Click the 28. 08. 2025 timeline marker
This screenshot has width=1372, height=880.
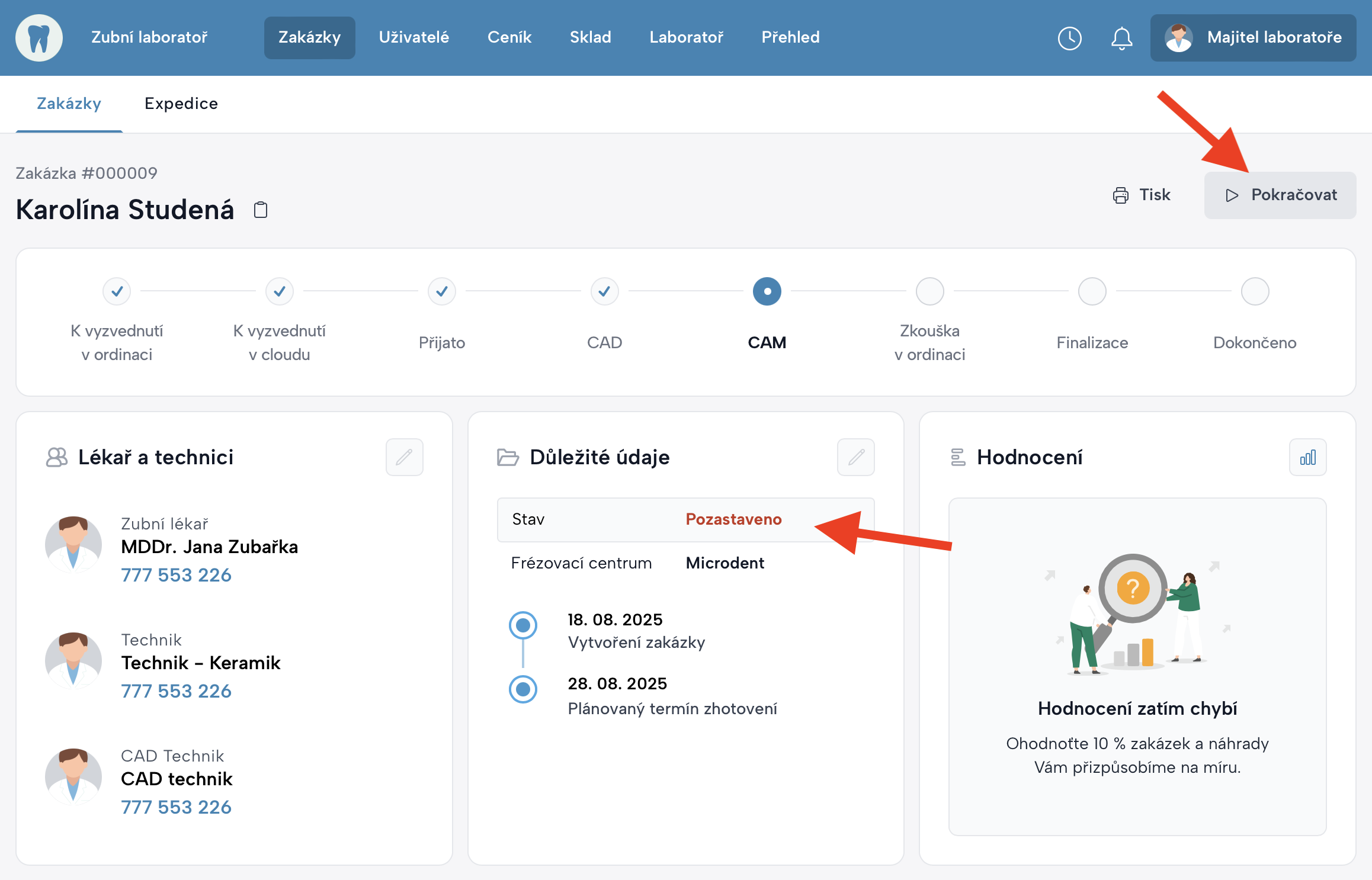pos(523,689)
